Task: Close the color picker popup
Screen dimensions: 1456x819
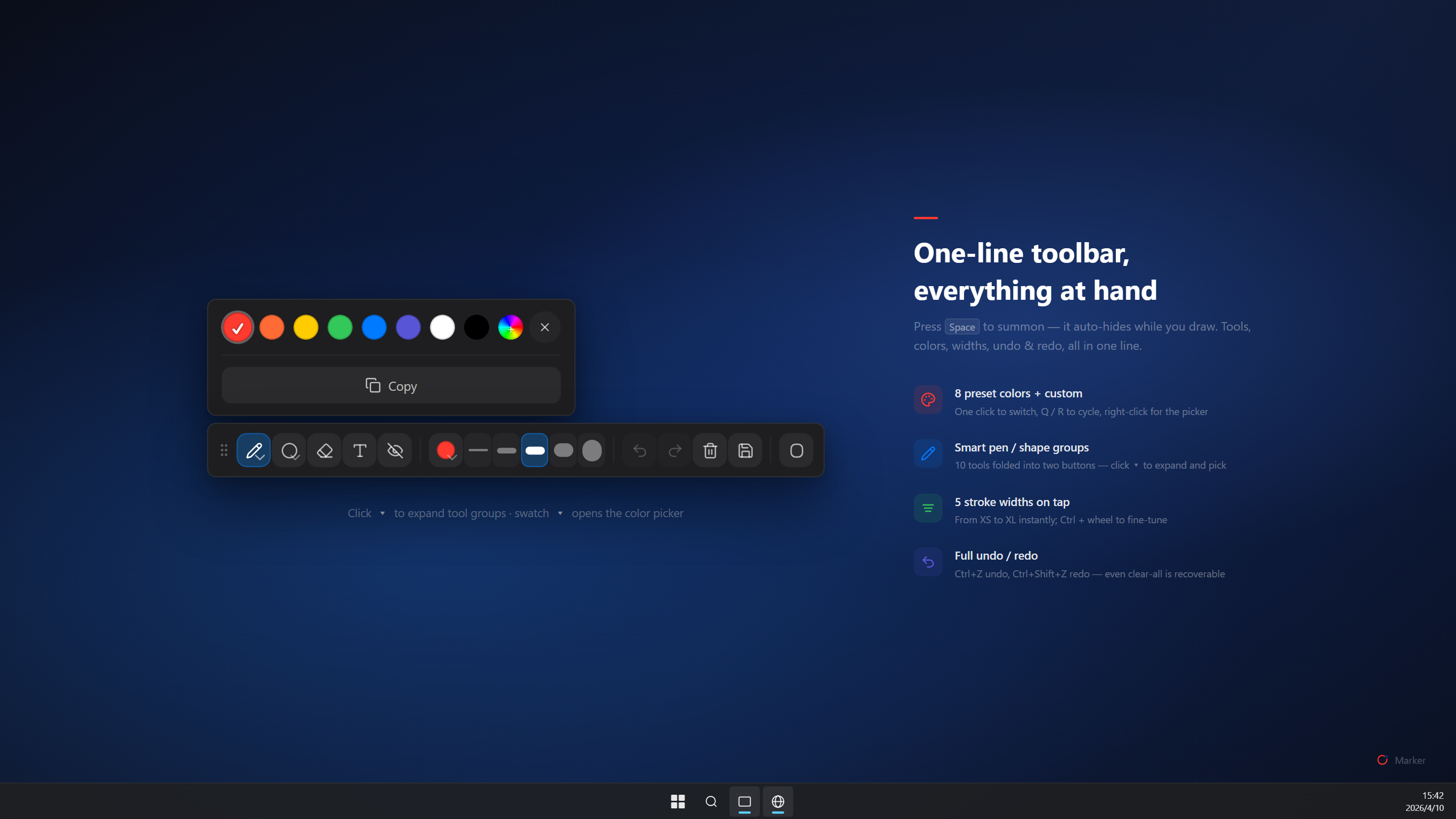Action: pos(545,327)
